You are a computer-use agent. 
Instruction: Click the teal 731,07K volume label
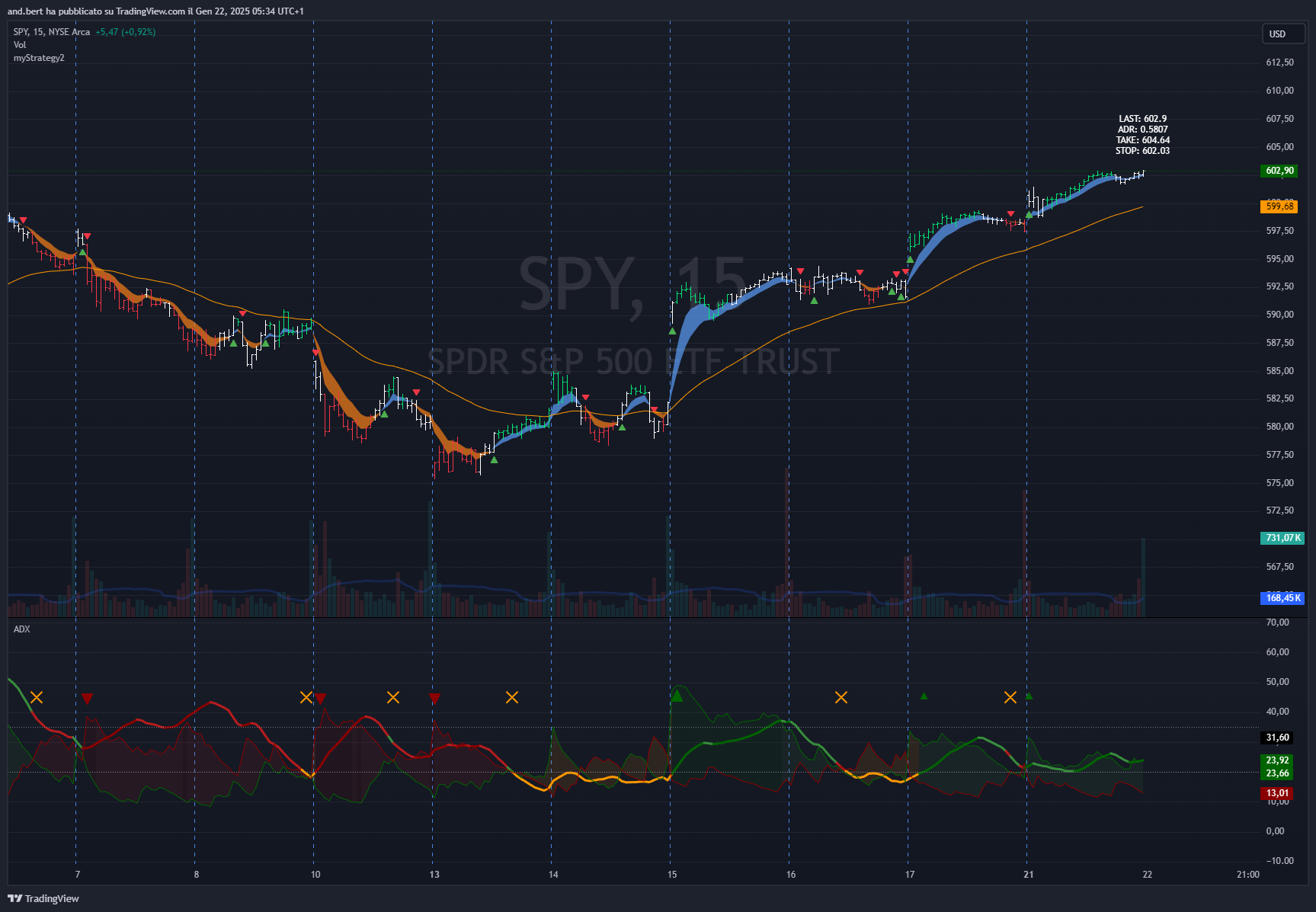tap(1282, 538)
